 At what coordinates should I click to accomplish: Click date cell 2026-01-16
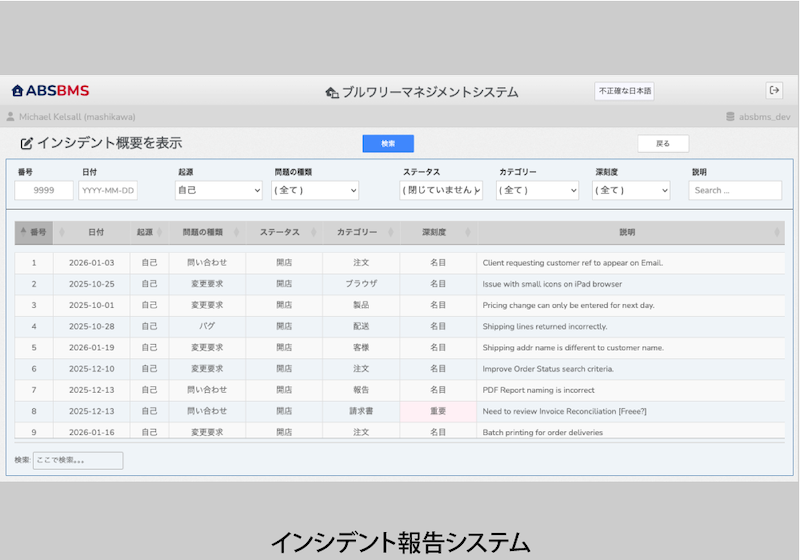(x=92, y=432)
